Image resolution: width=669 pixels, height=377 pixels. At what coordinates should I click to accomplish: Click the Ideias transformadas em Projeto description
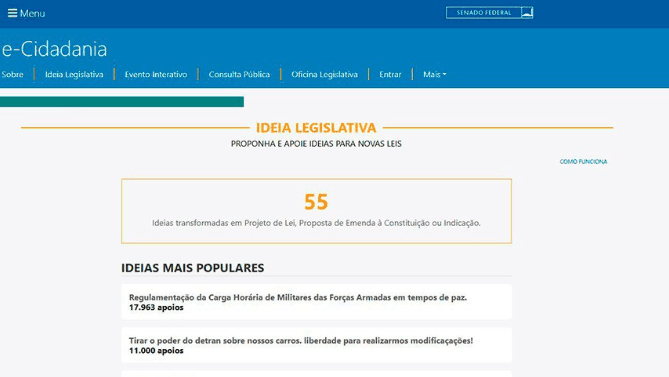pos(316,223)
